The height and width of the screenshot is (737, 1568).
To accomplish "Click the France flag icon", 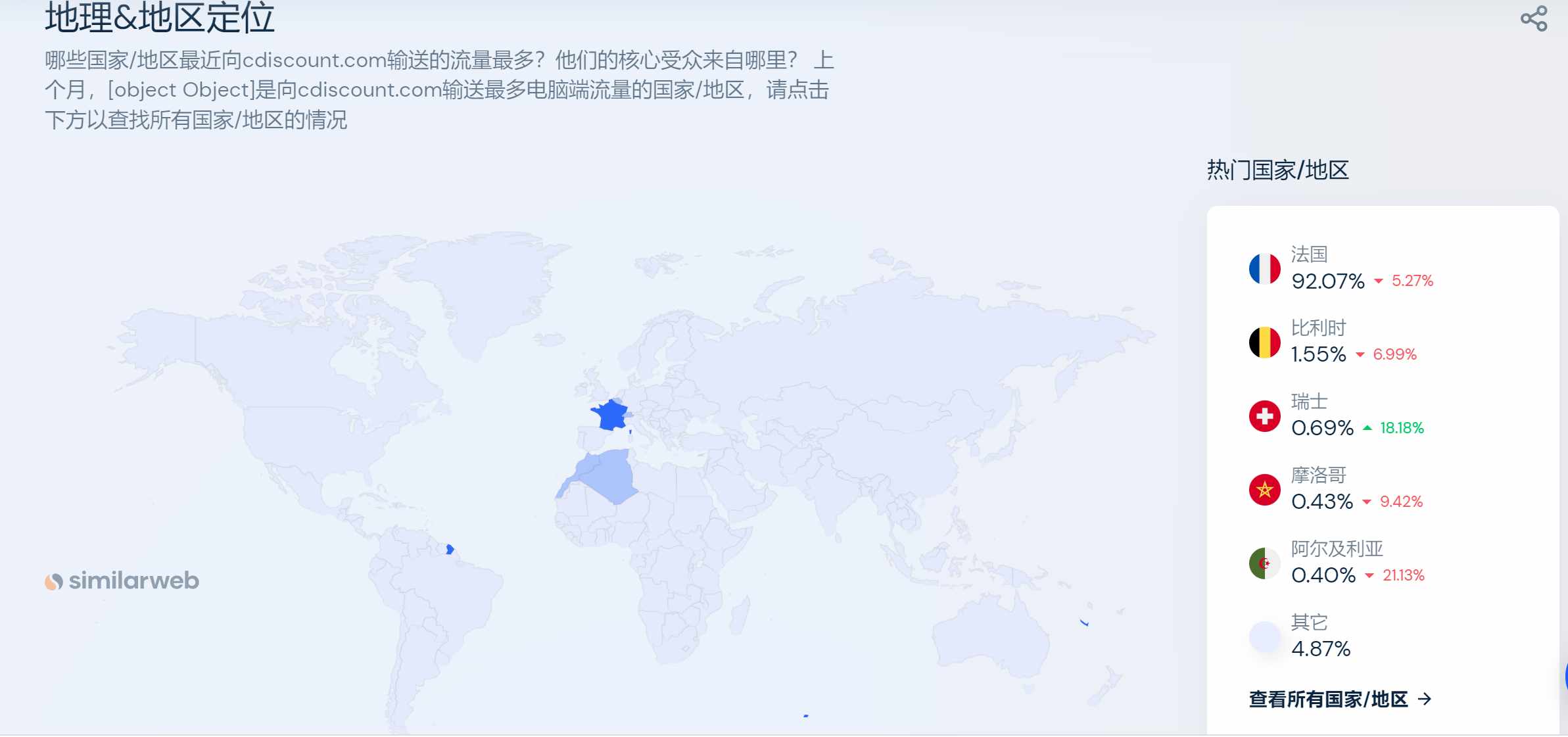I will (x=1264, y=268).
